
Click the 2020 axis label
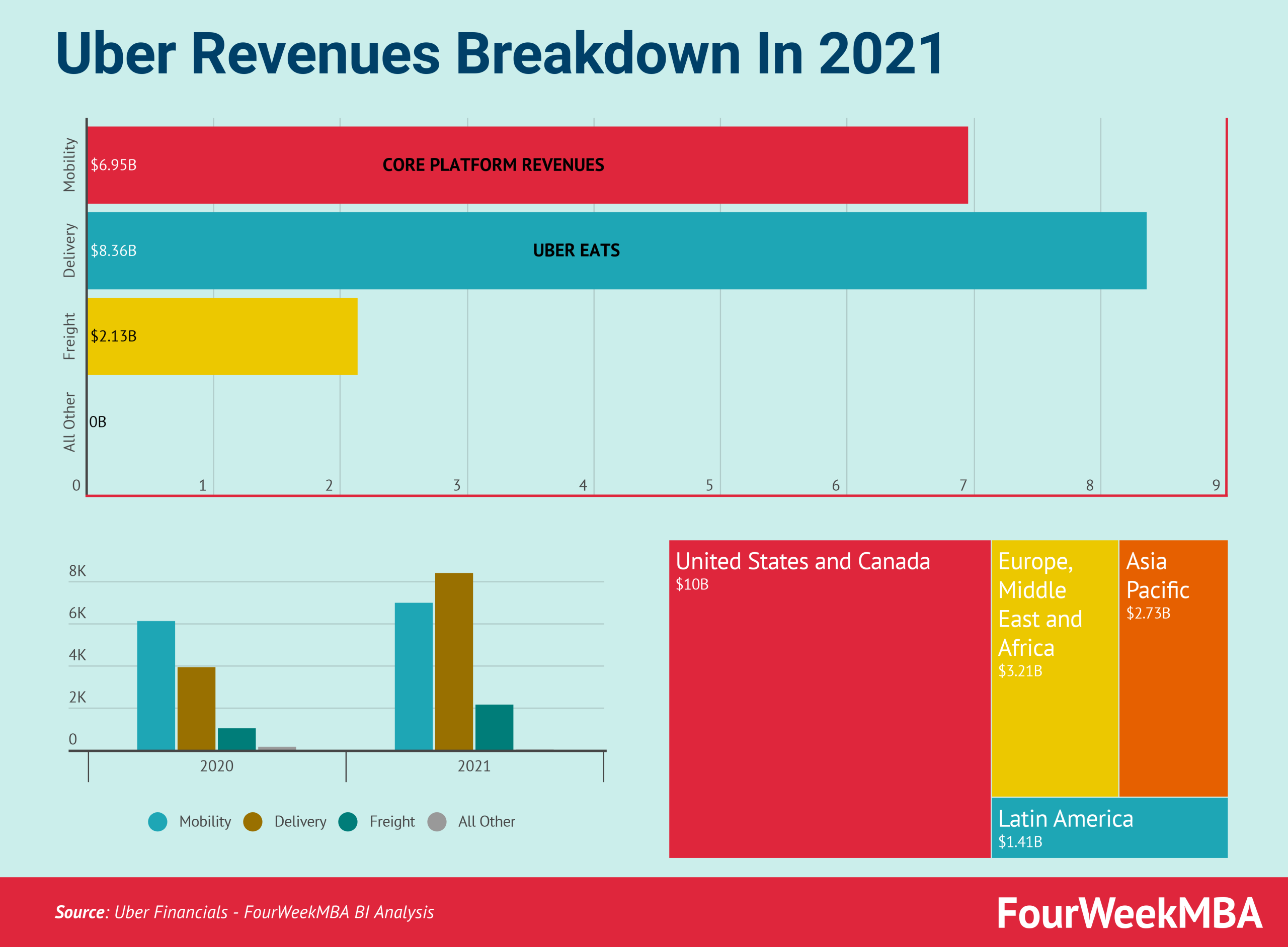217,766
